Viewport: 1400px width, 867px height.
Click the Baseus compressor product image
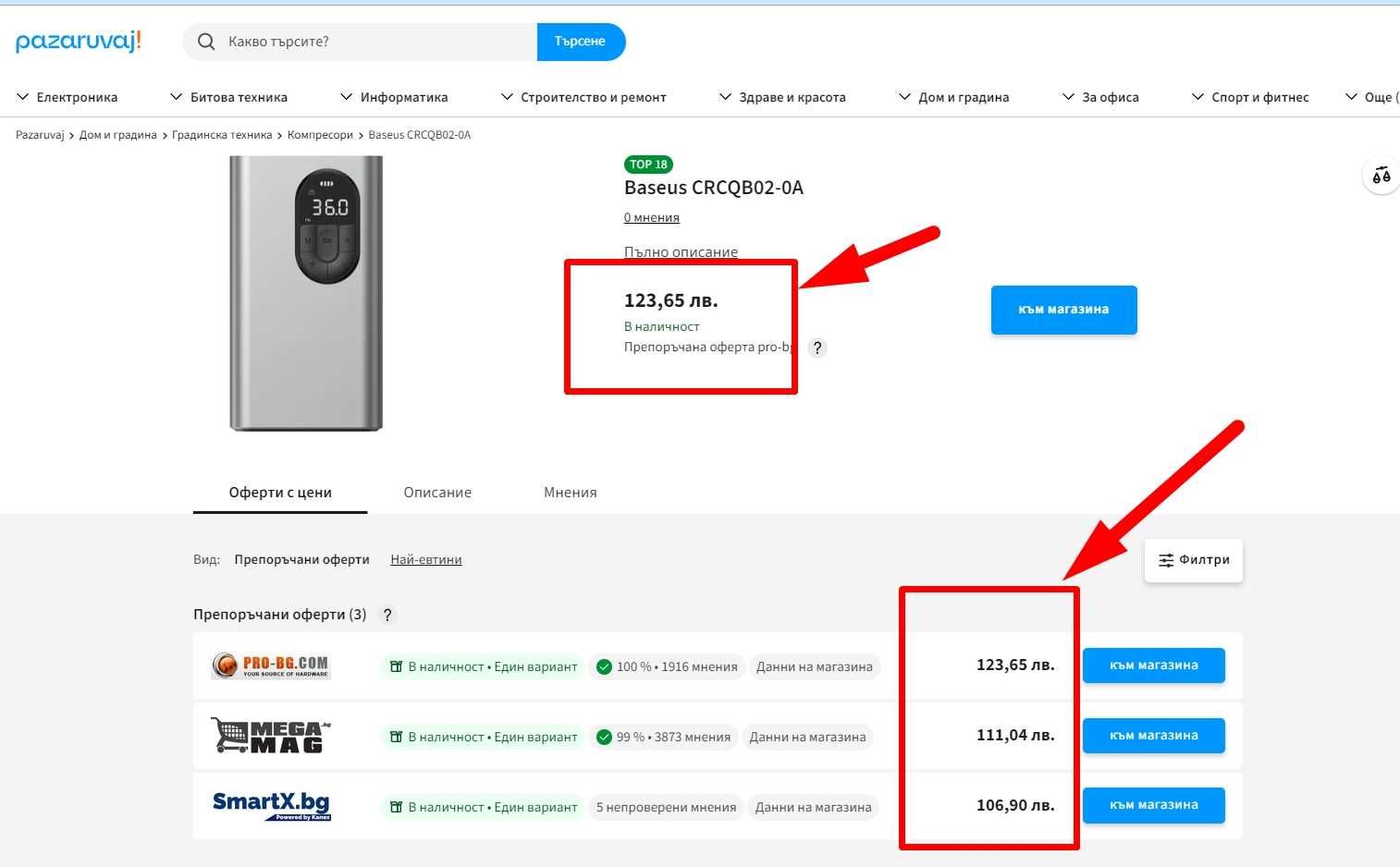coord(306,293)
